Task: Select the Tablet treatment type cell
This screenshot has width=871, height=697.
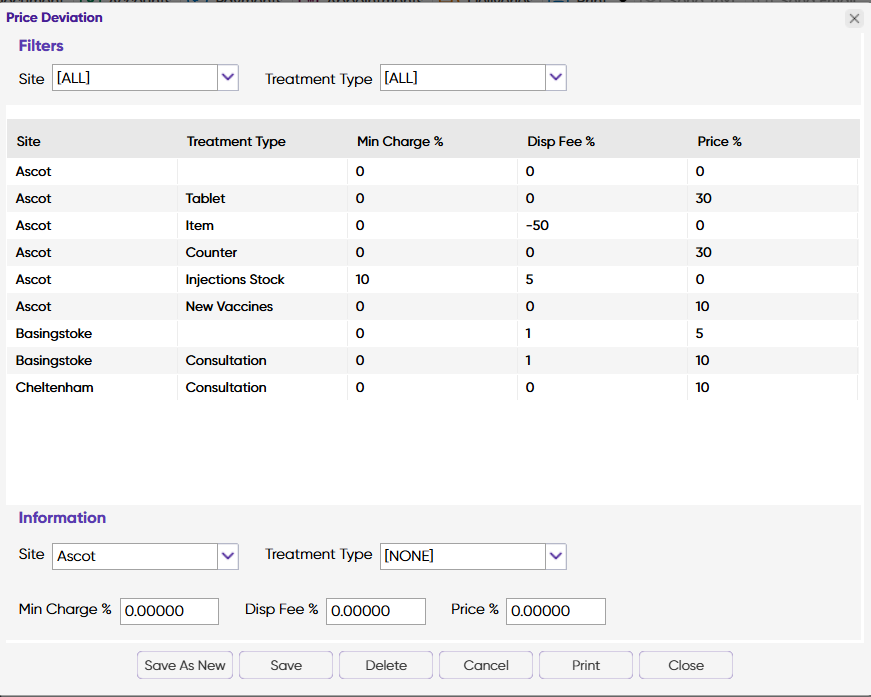Action: [x=263, y=198]
